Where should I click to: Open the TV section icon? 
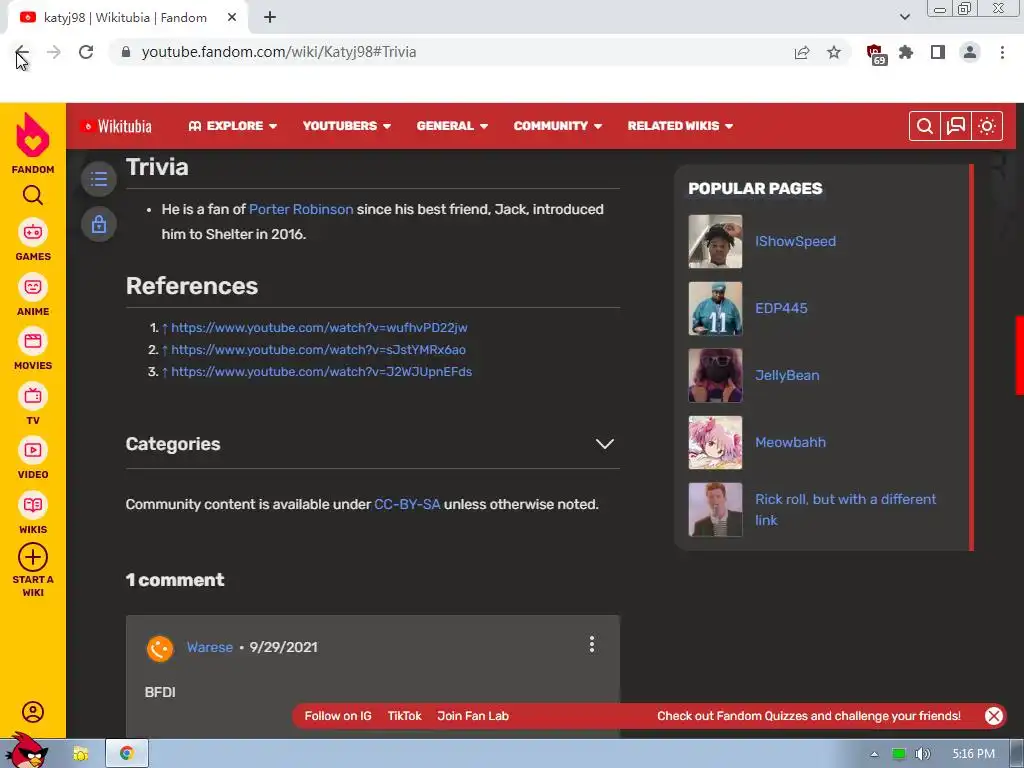(33, 396)
